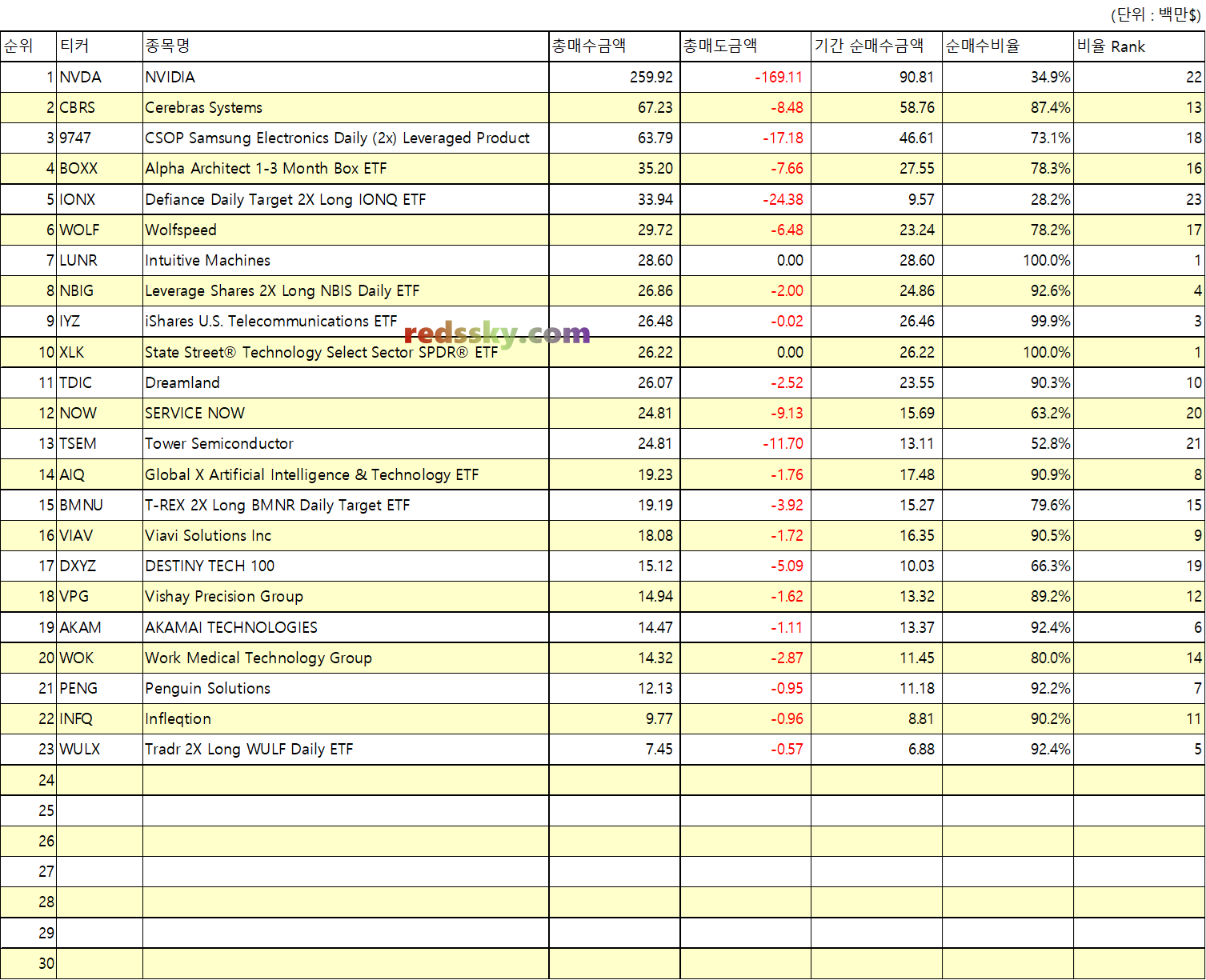The width and height of the screenshot is (1206, 980).
Task: Select the WULX ticker cell
Action: click(99, 749)
